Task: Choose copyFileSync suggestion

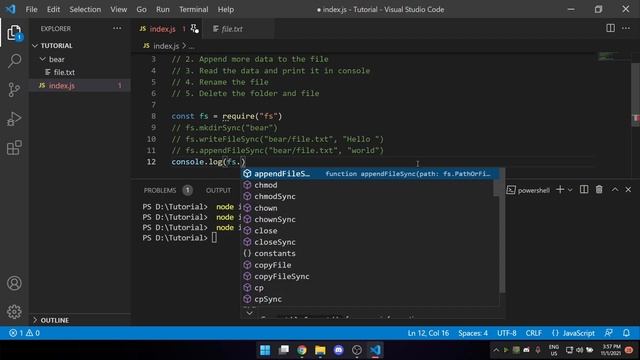Action: coord(369,276)
